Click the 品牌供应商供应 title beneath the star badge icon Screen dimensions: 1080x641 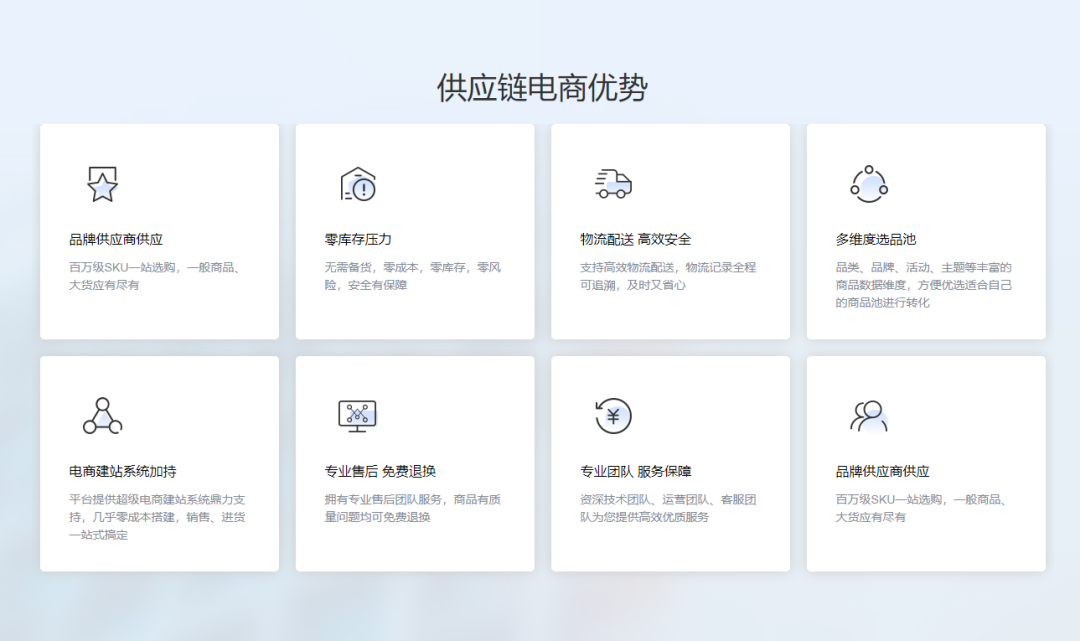116,240
